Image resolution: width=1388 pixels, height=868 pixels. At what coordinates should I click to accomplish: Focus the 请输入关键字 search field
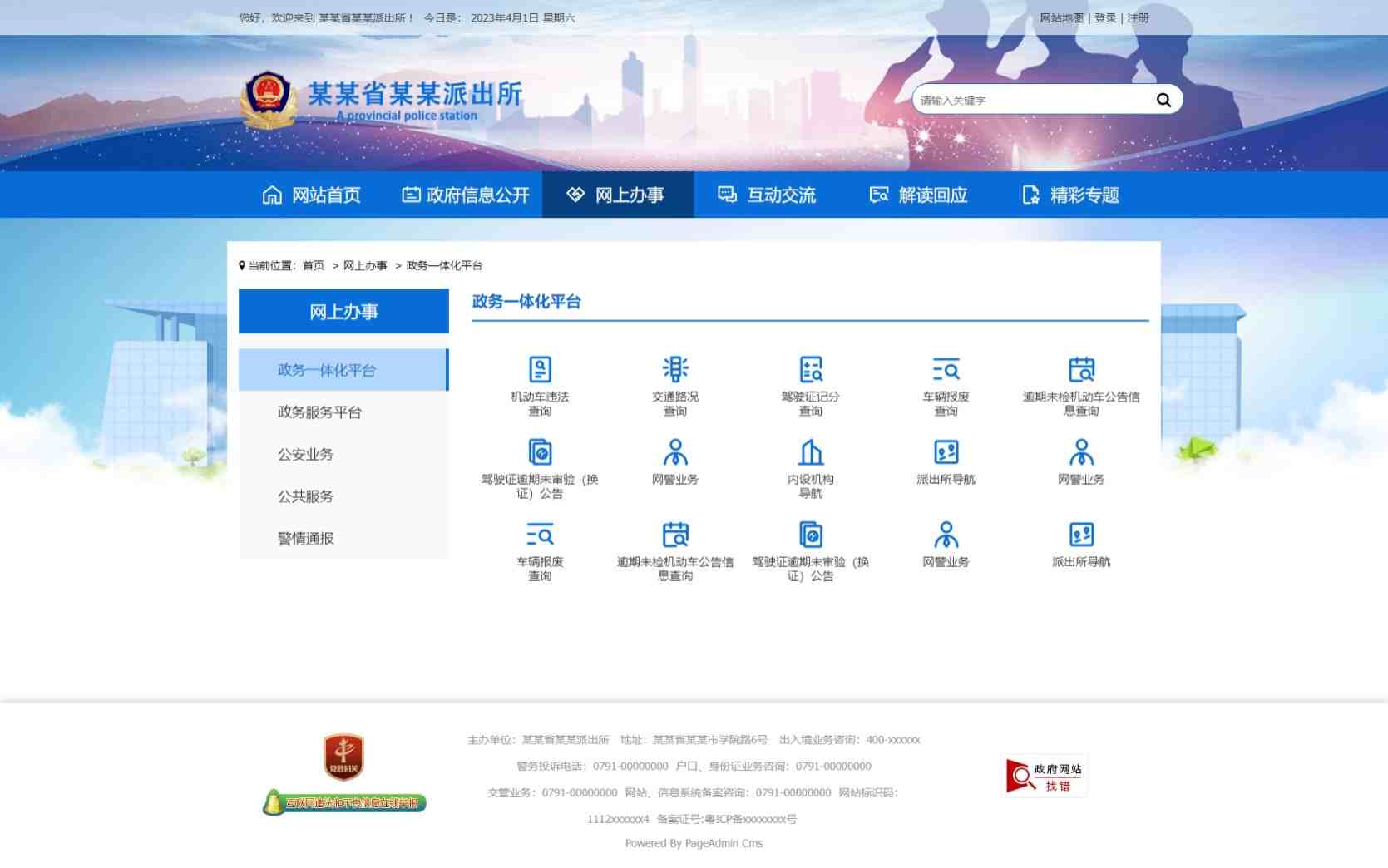(x=1030, y=101)
